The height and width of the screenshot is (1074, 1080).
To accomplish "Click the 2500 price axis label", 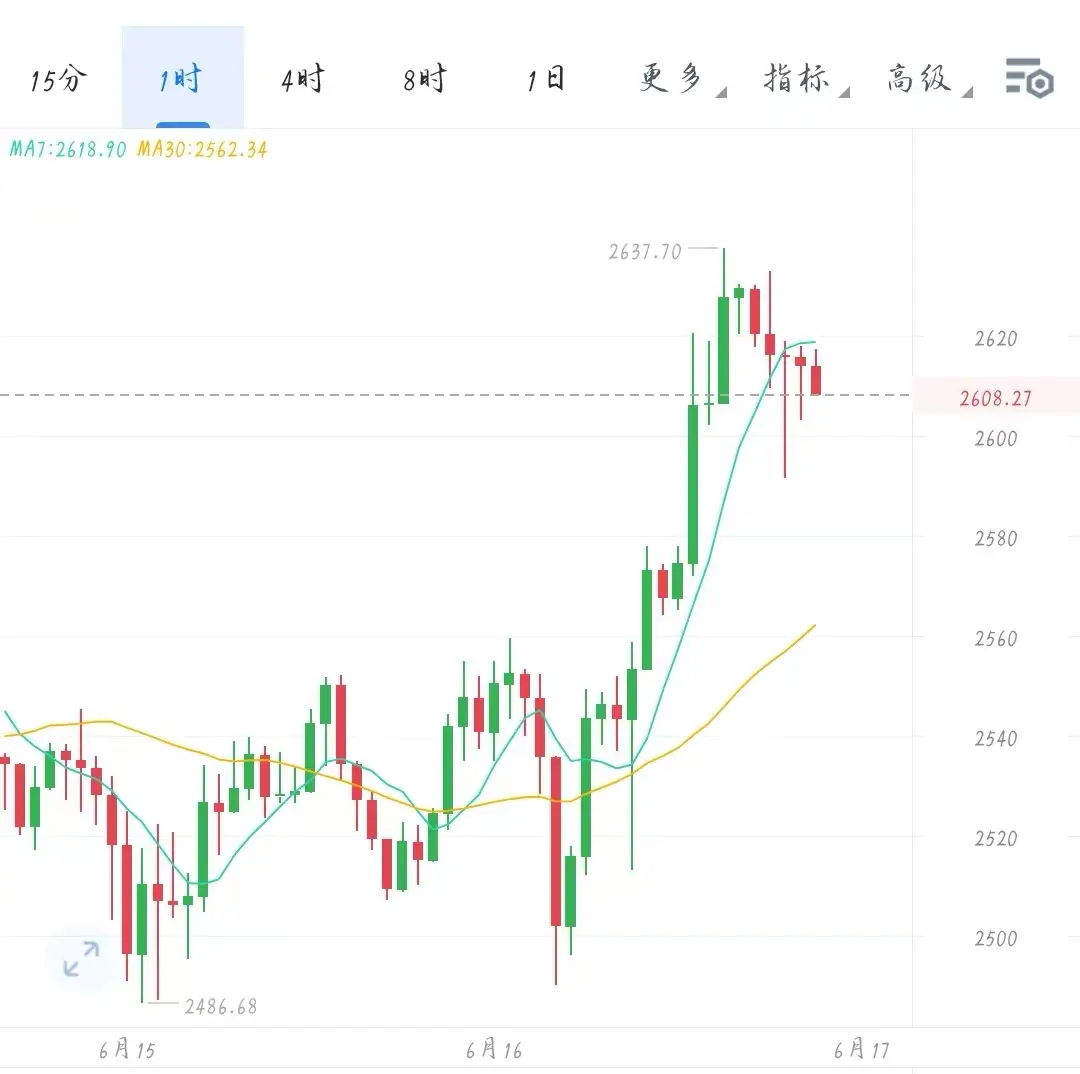I will pos(996,938).
